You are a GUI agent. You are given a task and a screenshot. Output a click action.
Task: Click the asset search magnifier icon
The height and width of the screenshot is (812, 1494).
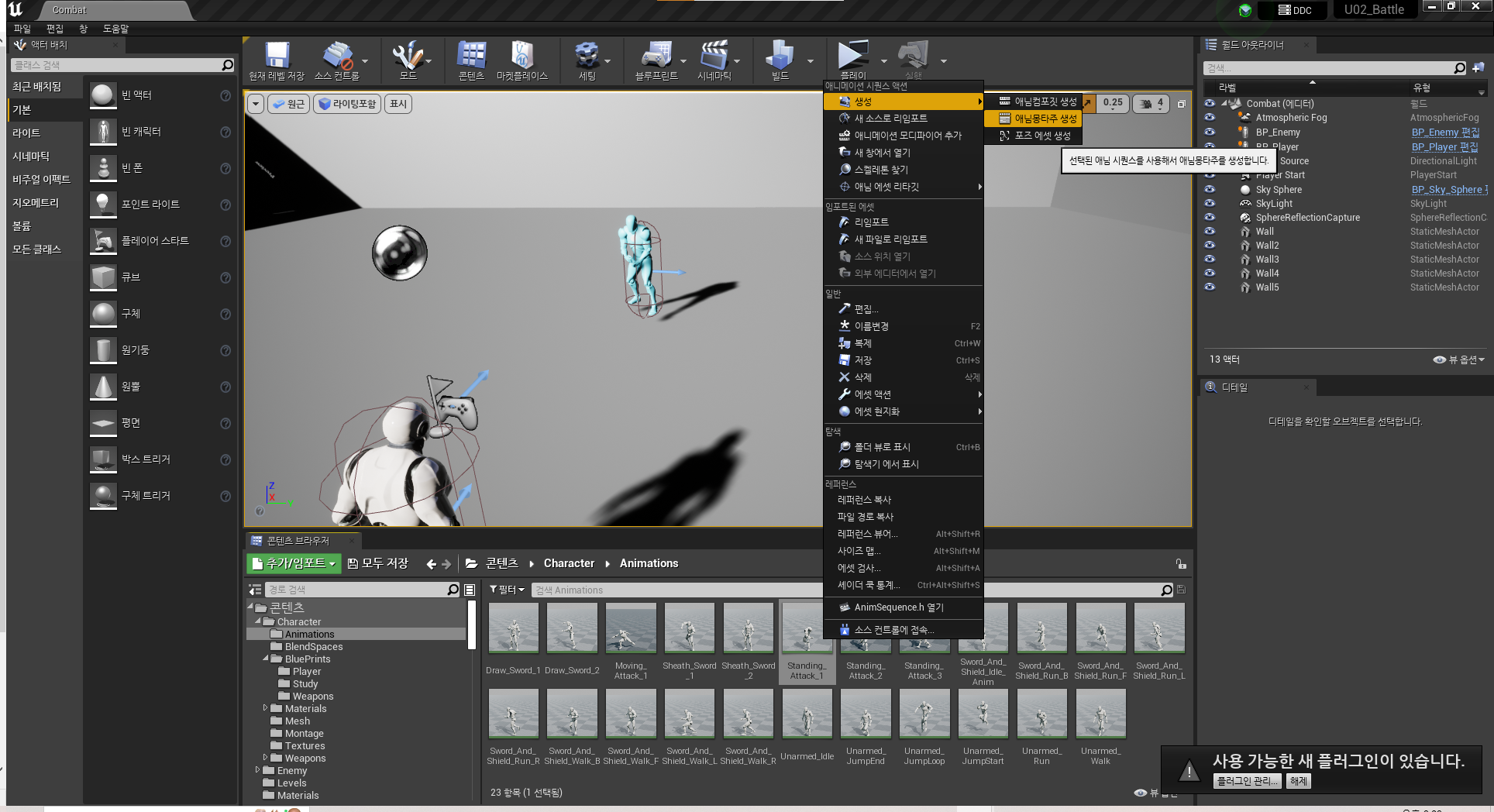coord(1167,590)
